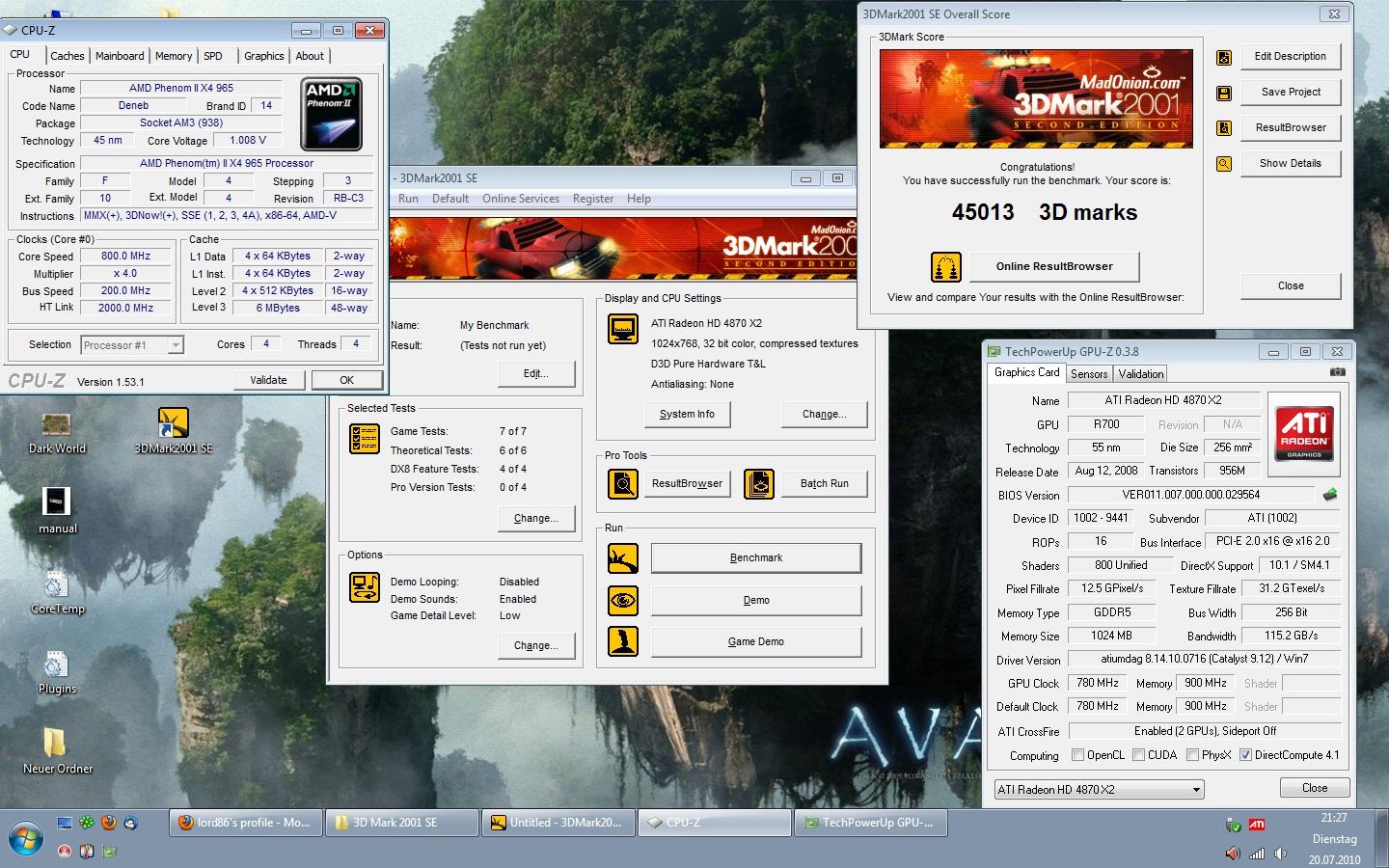The image size is (1389, 868).
Task: Click the ATI Radeon logo in GPU-Z
Action: point(1304,433)
